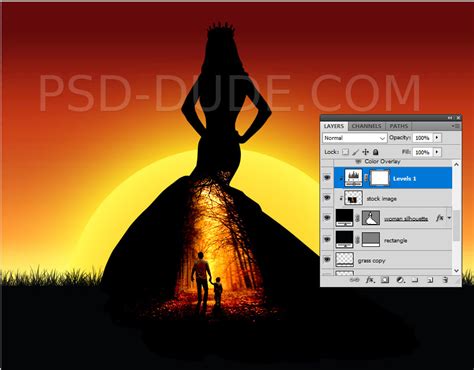Viewport: 474px width, 370px height.
Task: Open New Fill or Adjustment Layer menu
Action: click(x=400, y=280)
